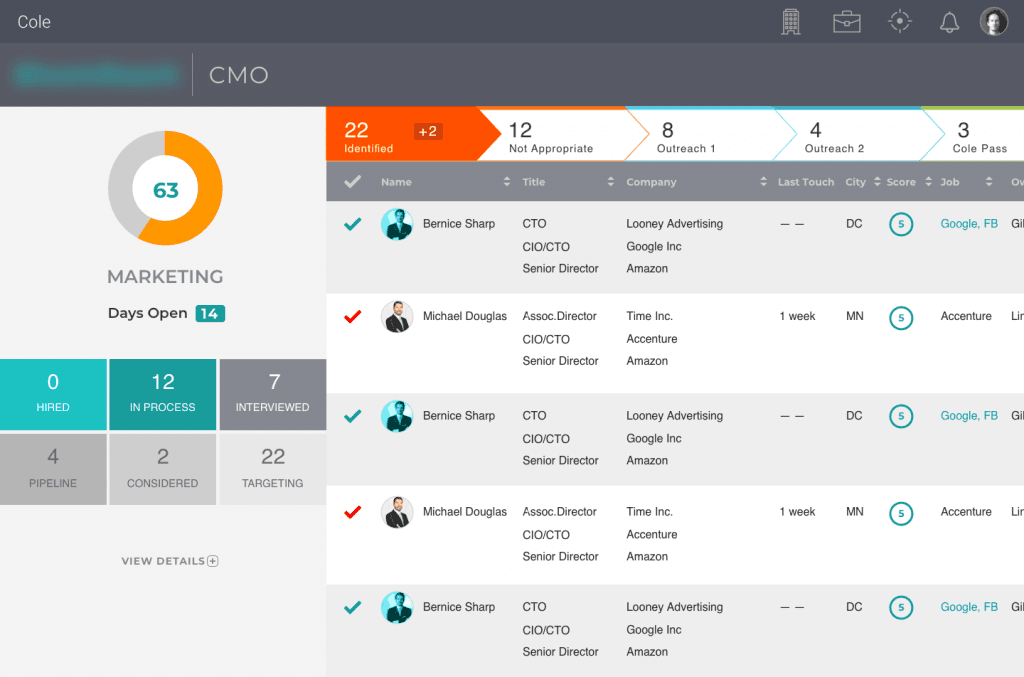The width and height of the screenshot is (1024, 677).
Task: Sort by Name column arrows
Action: 507,181
